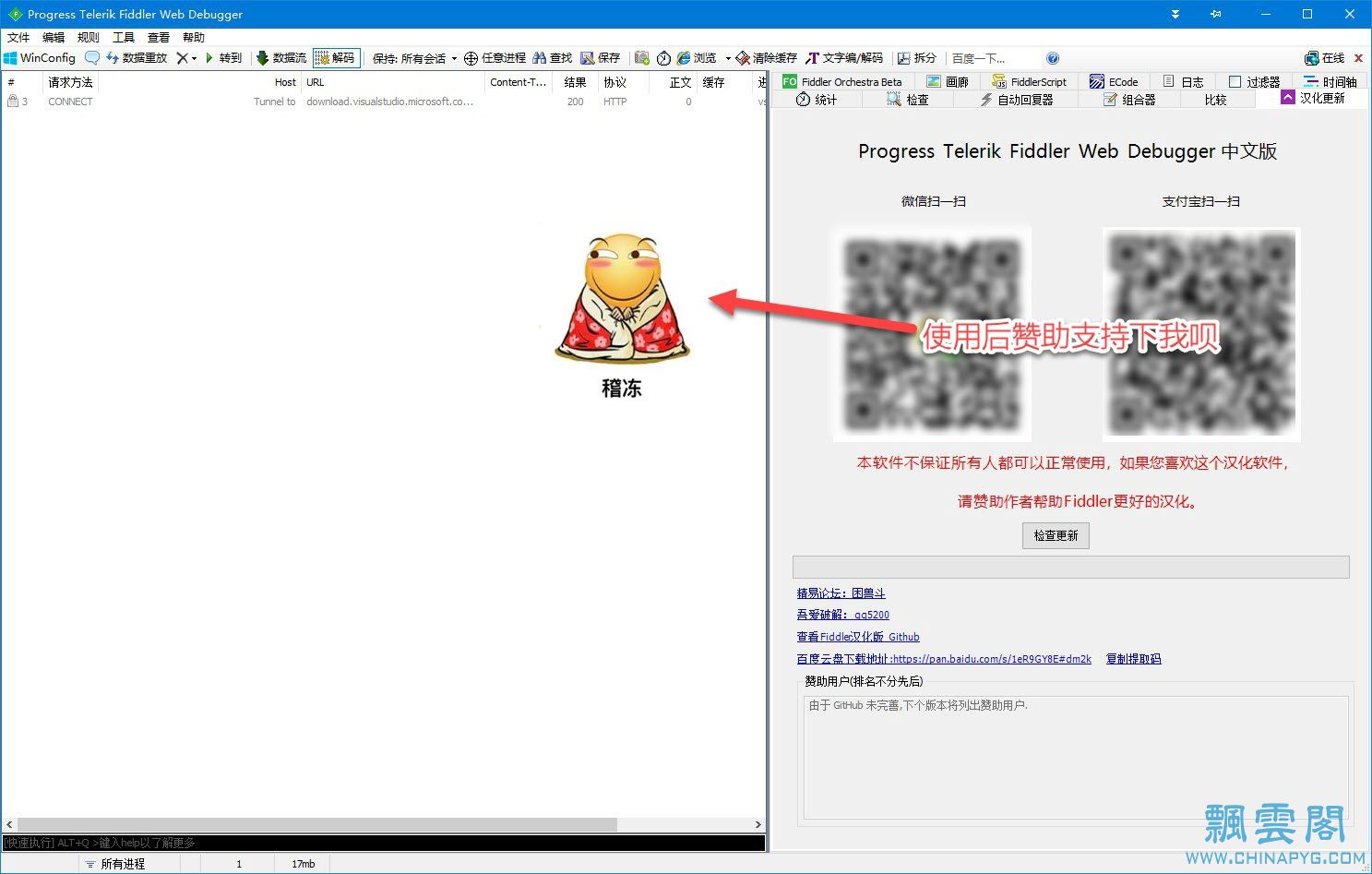Open the 文字编/解码 TextWizard tool
This screenshot has height=874, width=1372.
(844, 57)
